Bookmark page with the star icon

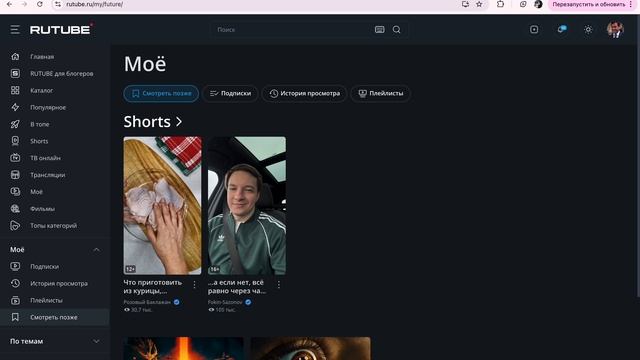click(x=479, y=4)
